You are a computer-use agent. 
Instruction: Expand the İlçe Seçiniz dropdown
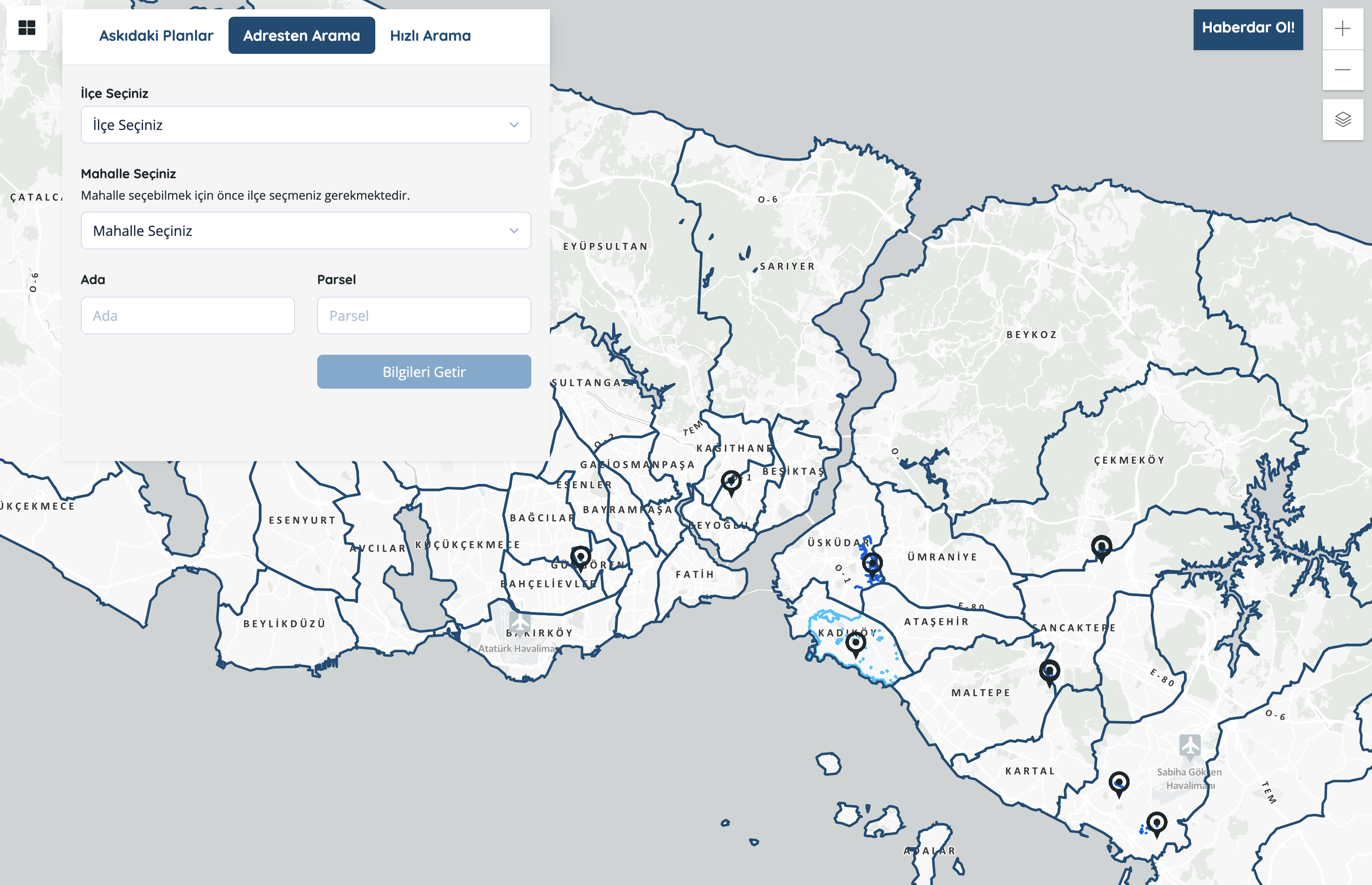tap(305, 125)
